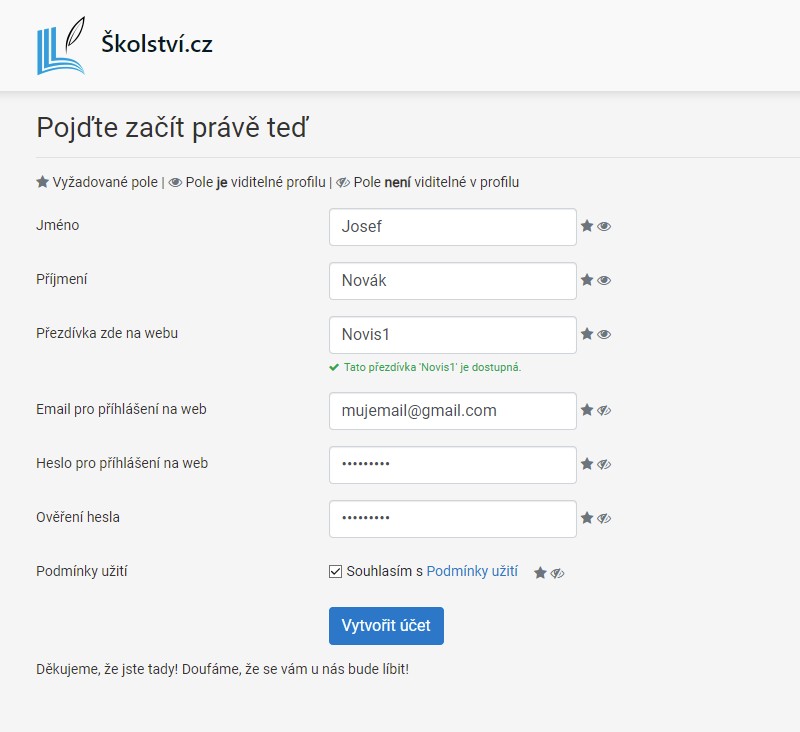The width and height of the screenshot is (800, 732).
Task: Click the Vytvořit účet button
Action: pyautogui.click(x=386, y=625)
